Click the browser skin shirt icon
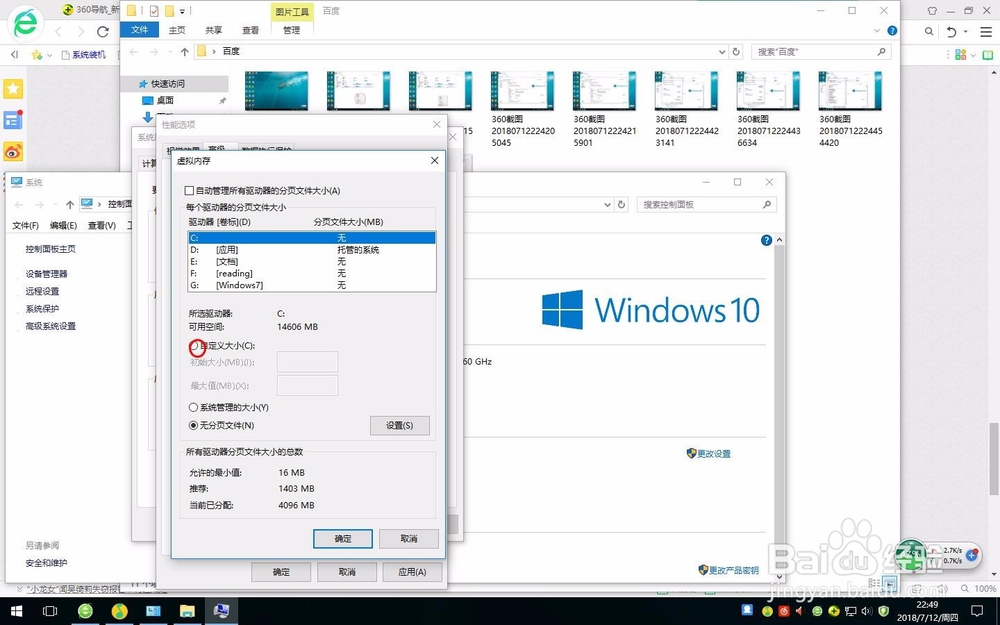The width and height of the screenshot is (1000, 625). pyautogui.click(x=932, y=11)
